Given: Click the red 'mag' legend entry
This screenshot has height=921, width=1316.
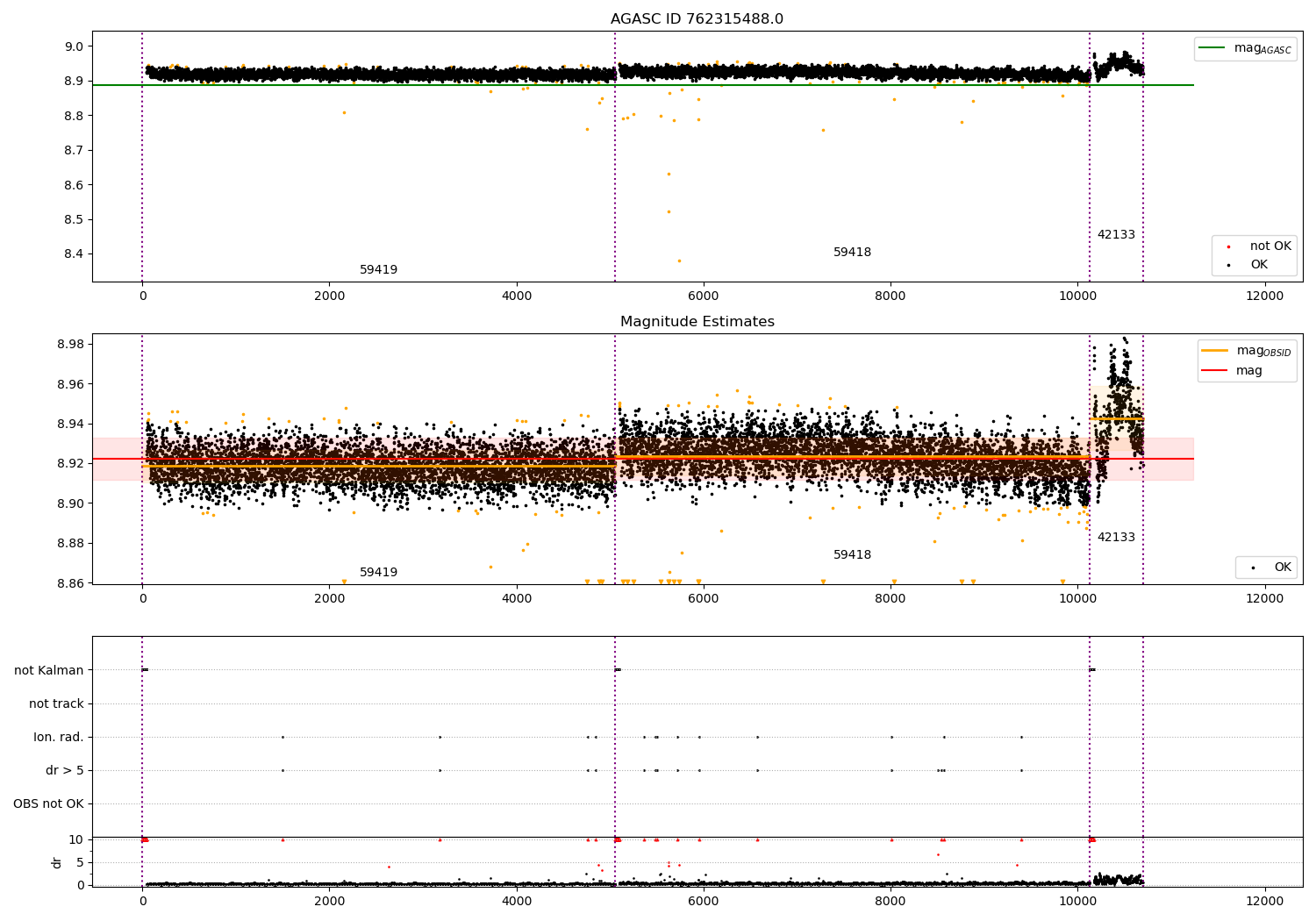Looking at the screenshot, I should coord(1233,371).
